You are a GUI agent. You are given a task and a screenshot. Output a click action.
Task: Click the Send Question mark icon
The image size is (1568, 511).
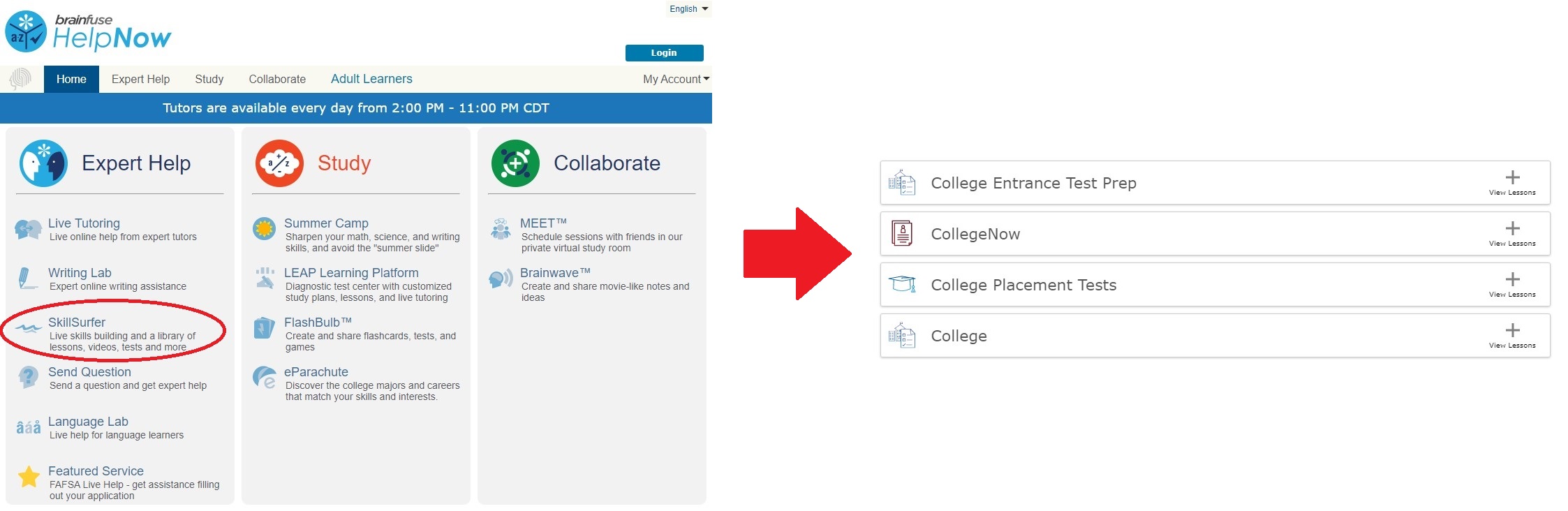pyautogui.click(x=29, y=378)
